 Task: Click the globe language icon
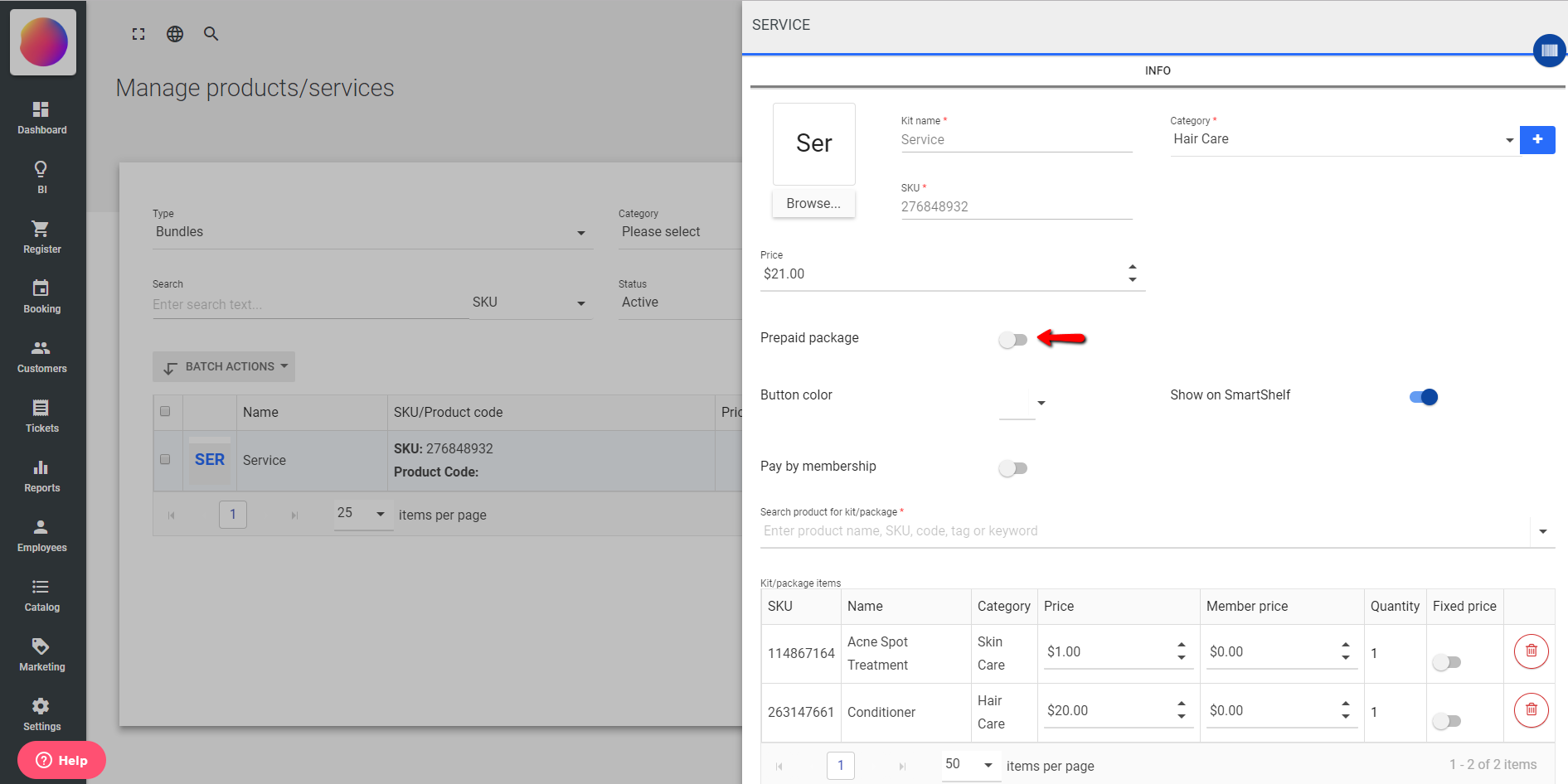tap(175, 34)
